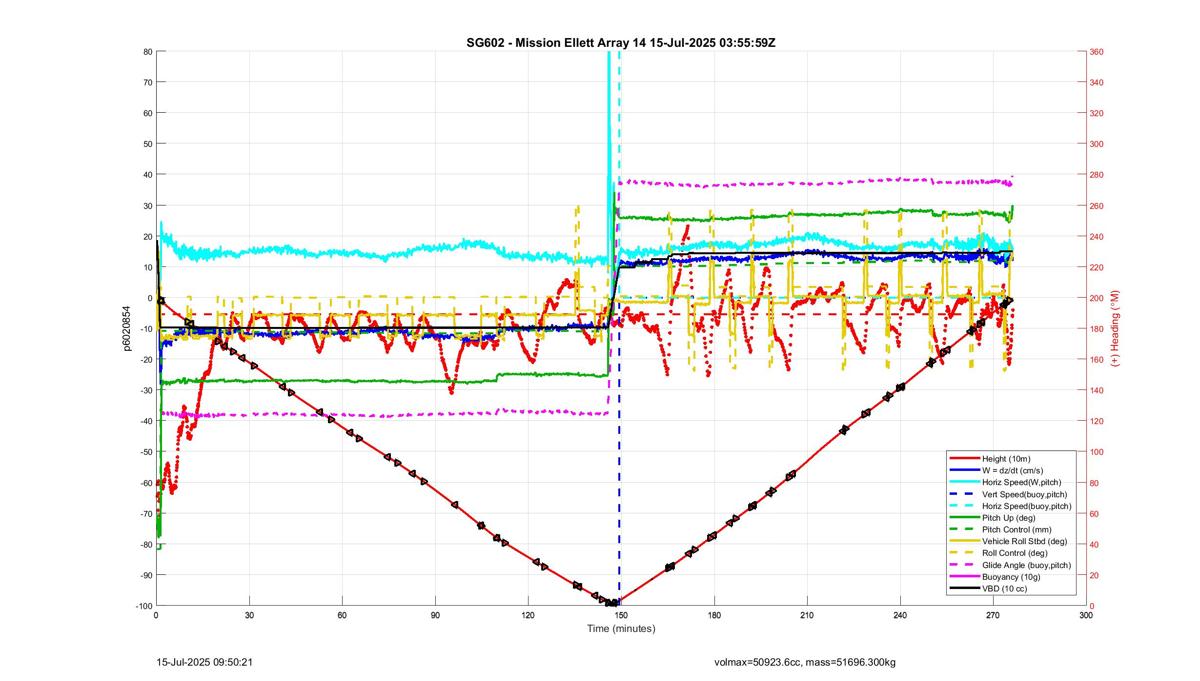Click the '(+) Heading (°M)' right axis label
This screenshot has width=1200, height=681.
pyautogui.click(x=1115, y=327)
